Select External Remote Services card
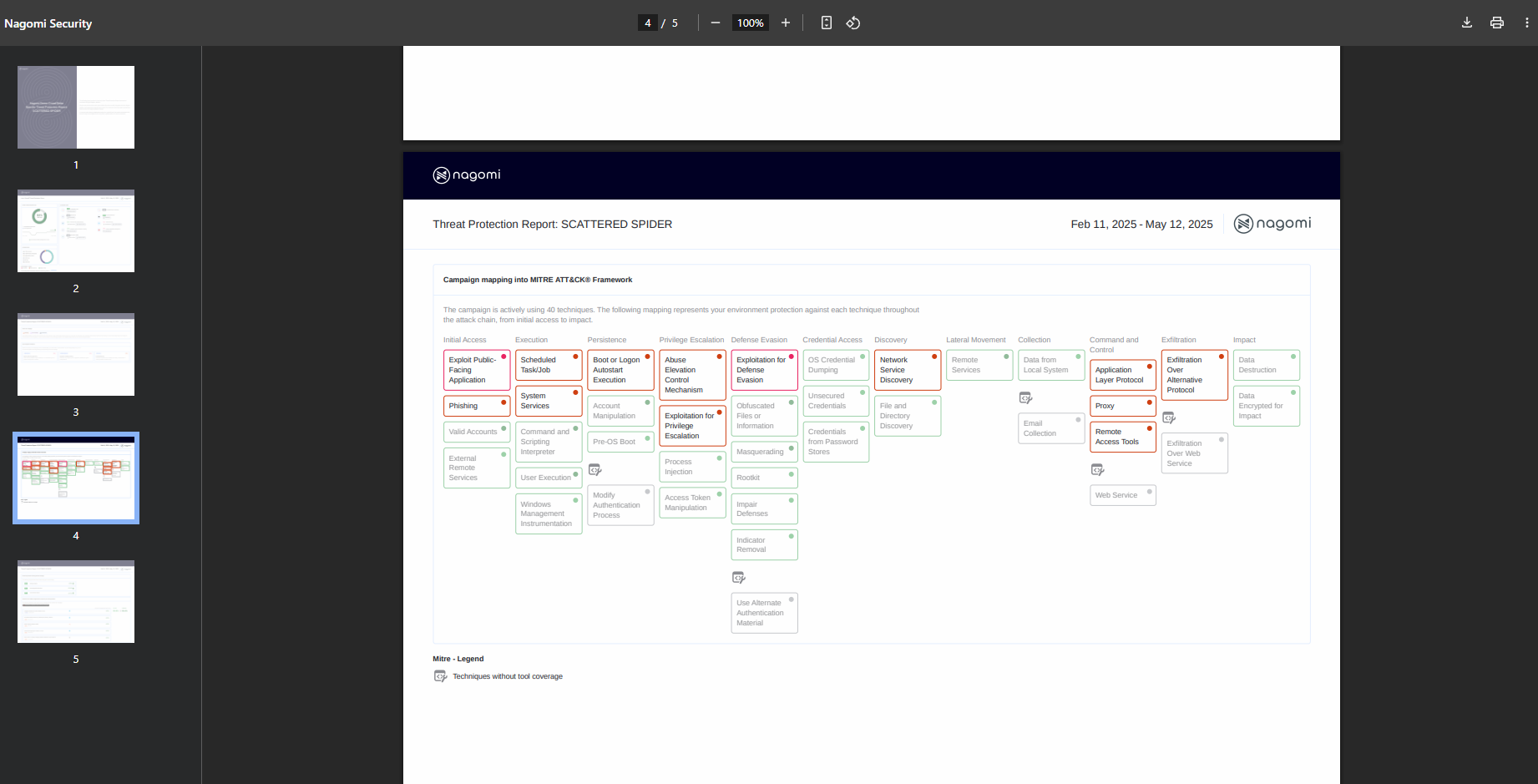The image size is (1538, 784). click(477, 468)
